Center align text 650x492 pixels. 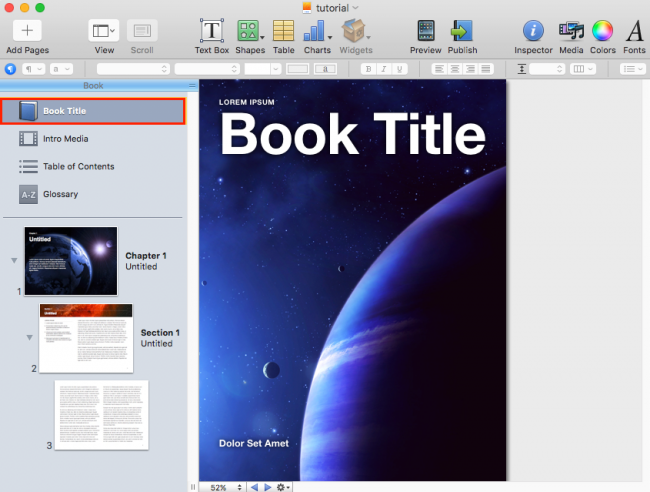click(x=455, y=69)
